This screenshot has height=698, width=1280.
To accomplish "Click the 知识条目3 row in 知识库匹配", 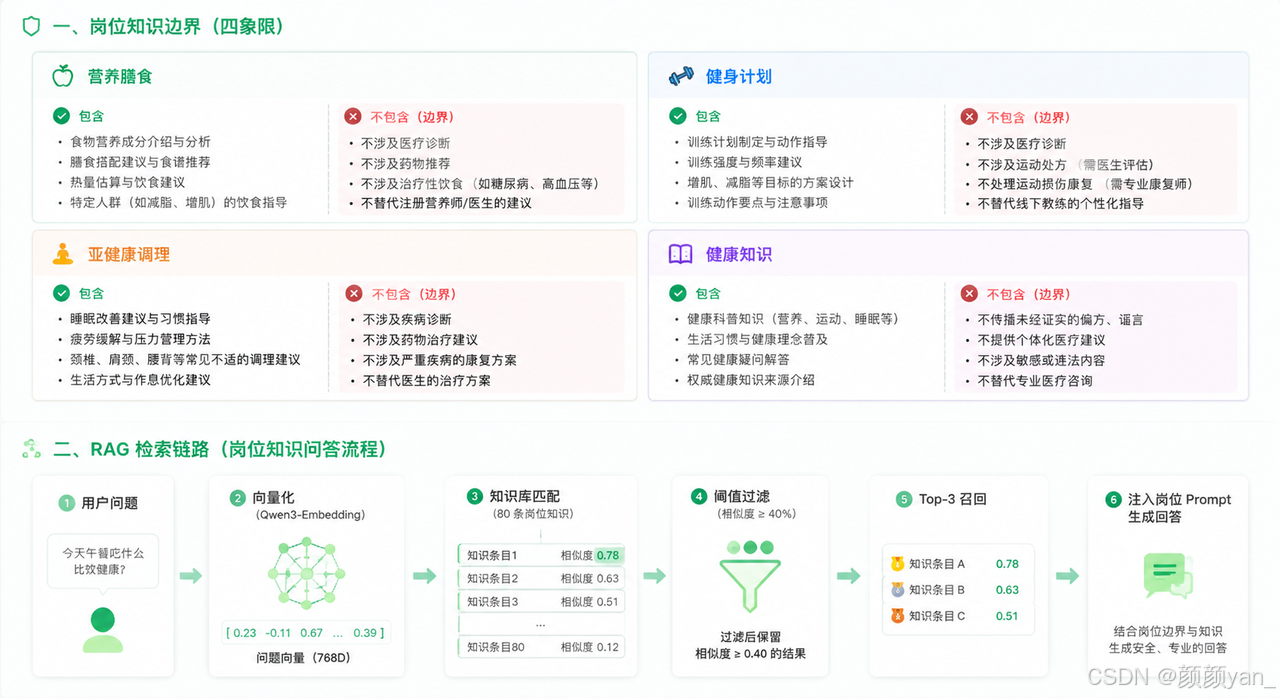I will 541,602.
